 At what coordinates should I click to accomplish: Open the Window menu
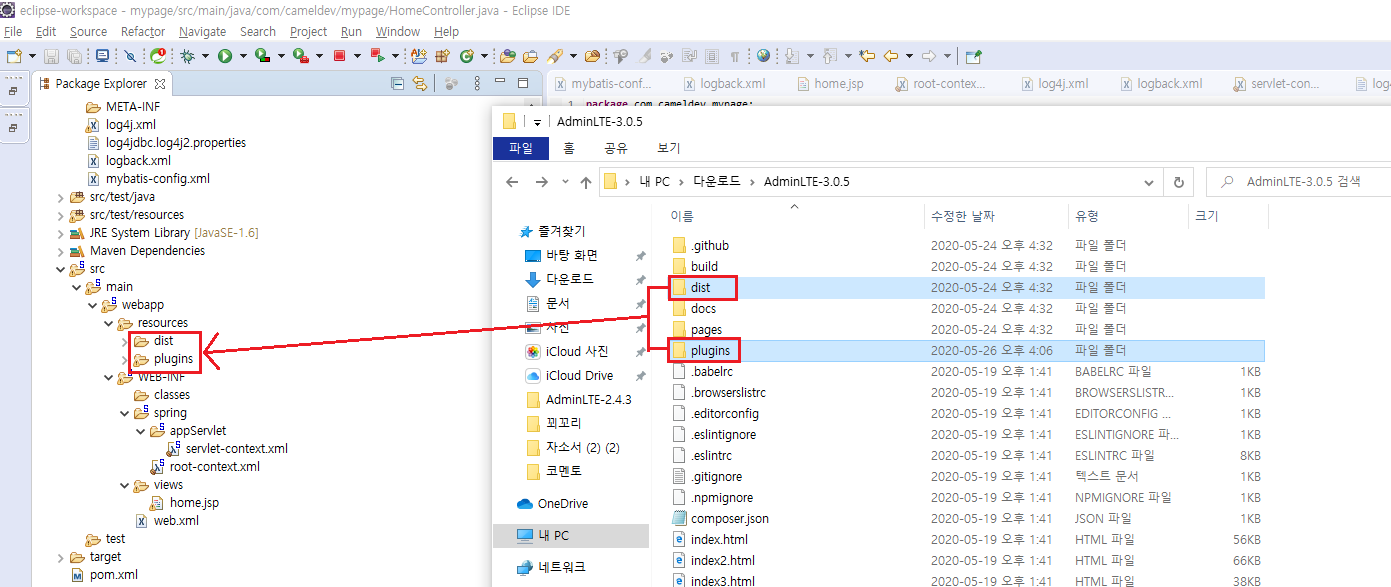pos(398,31)
